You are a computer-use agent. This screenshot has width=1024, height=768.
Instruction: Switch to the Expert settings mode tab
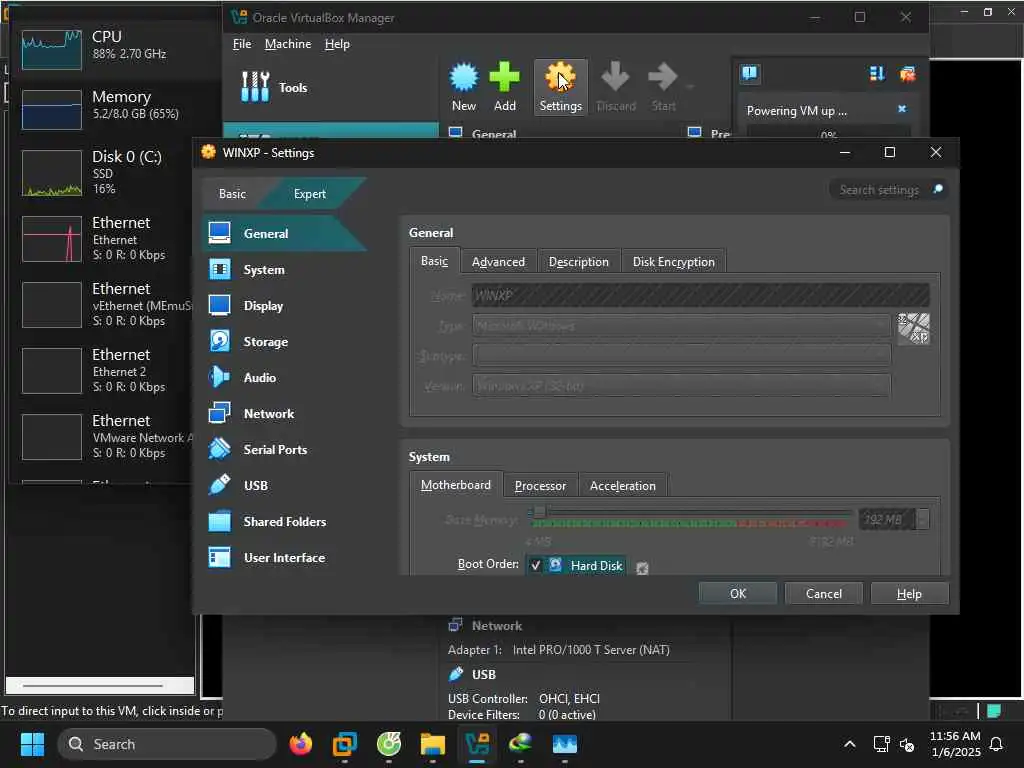click(x=310, y=194)
